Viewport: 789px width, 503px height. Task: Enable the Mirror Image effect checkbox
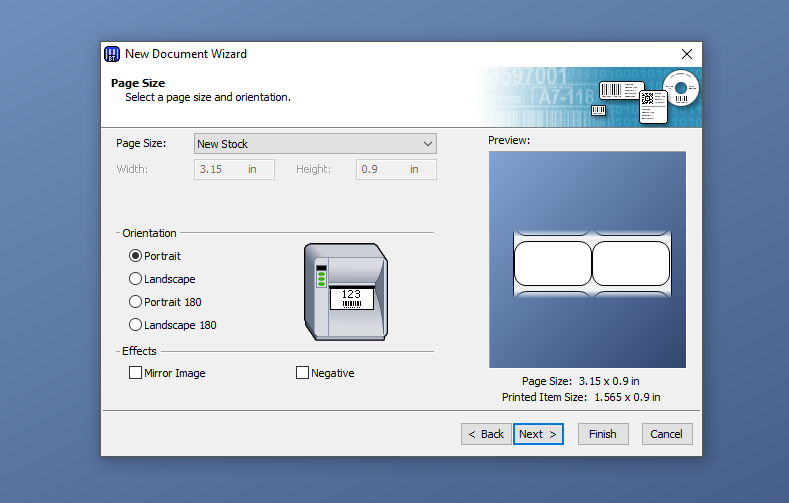pyautogui.click(x=136, y=373)
